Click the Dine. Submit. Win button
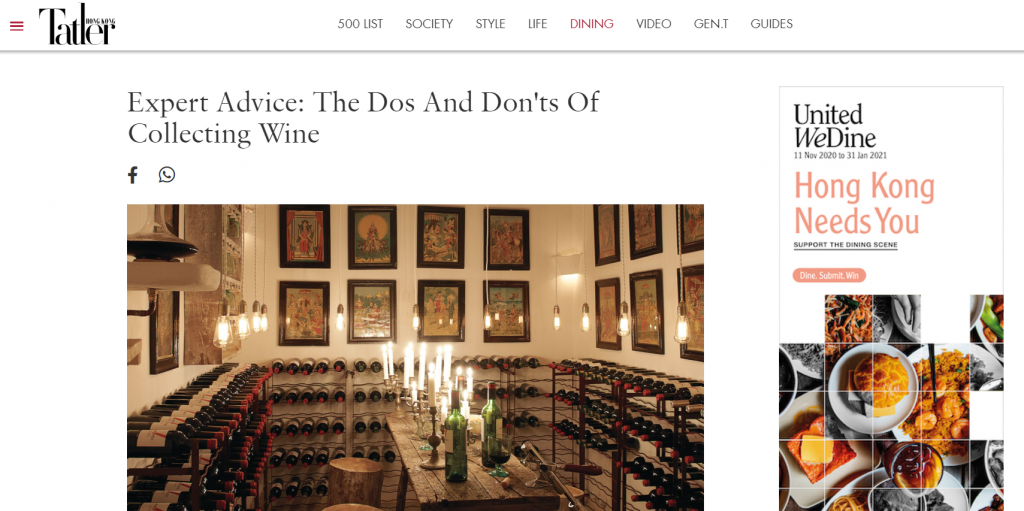Screen dimensions: 1024x511 point(829,276)
